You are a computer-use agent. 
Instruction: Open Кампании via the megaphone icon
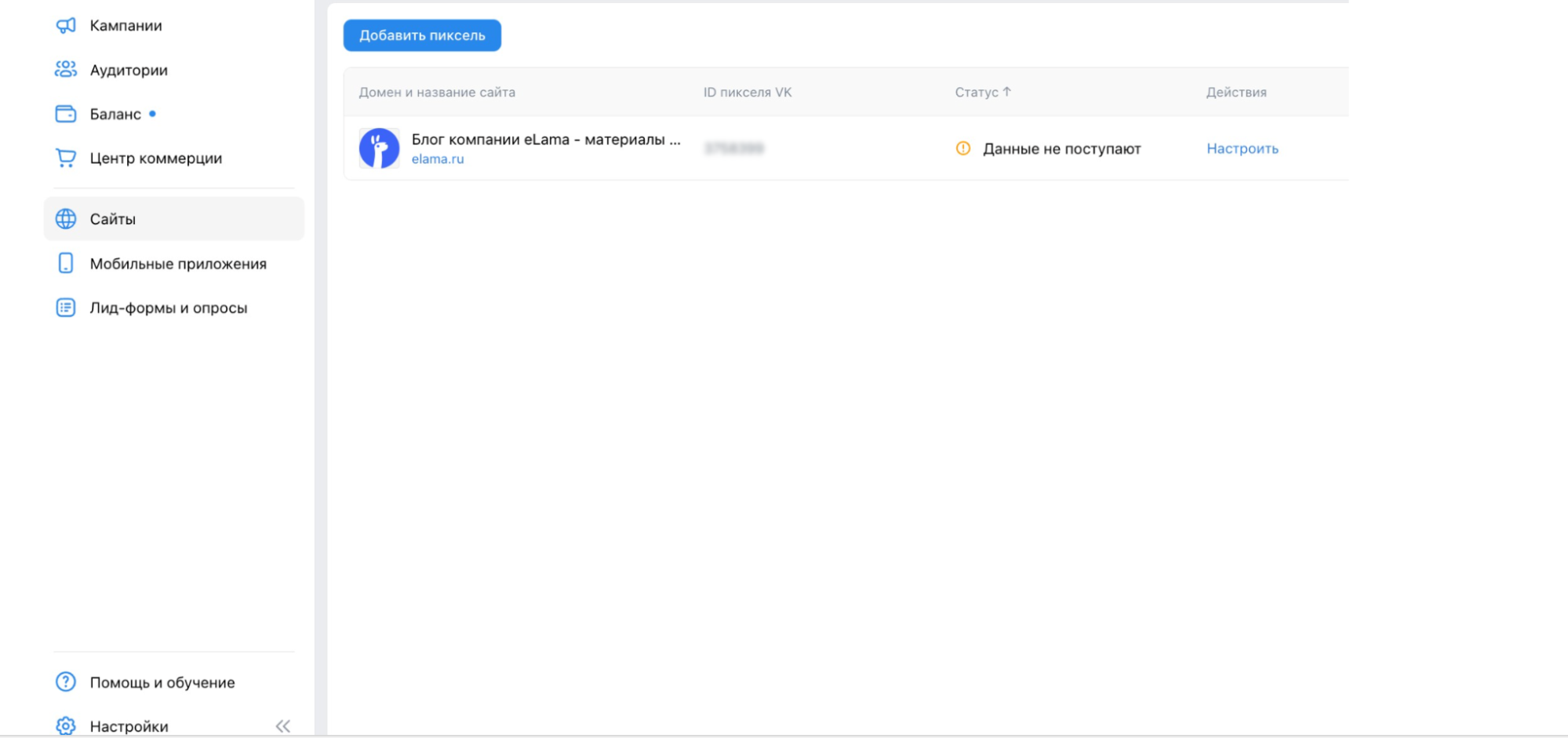tap(66, 24)
